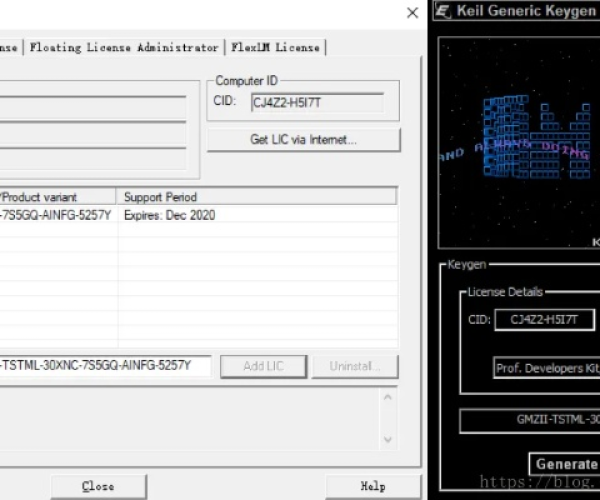Click the CID field in Computer ID group
This screenshot has width=600, height=500.
pyautogui.click(x=316, y=102)
